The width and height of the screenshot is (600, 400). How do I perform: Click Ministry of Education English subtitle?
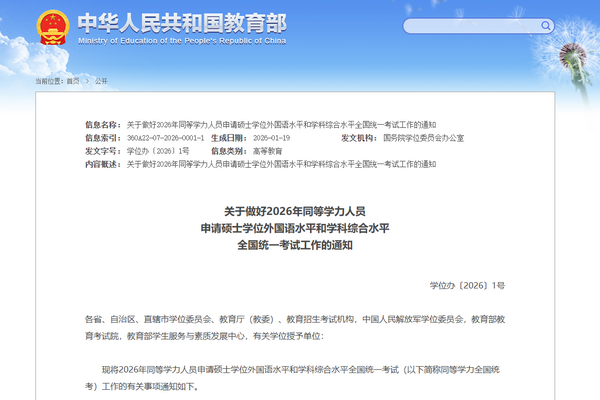point(182,41)
